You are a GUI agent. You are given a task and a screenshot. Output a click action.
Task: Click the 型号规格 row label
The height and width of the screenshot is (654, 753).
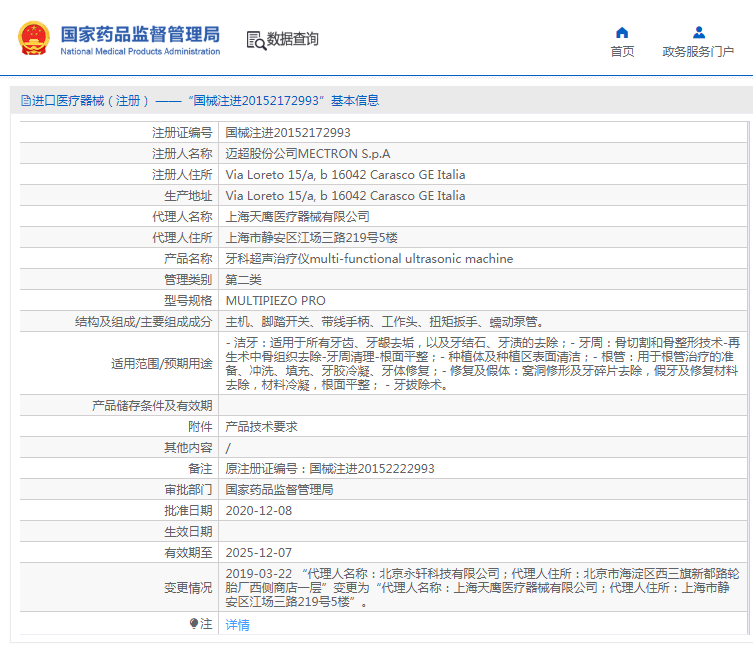(188, 301)
